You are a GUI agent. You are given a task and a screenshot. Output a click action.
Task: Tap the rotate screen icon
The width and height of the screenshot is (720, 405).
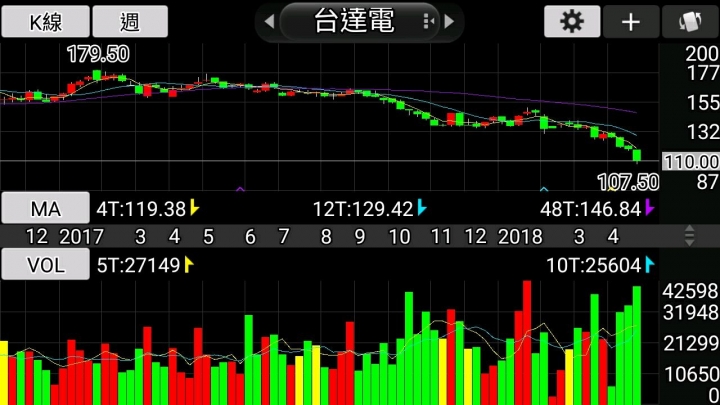coord(690,22)
